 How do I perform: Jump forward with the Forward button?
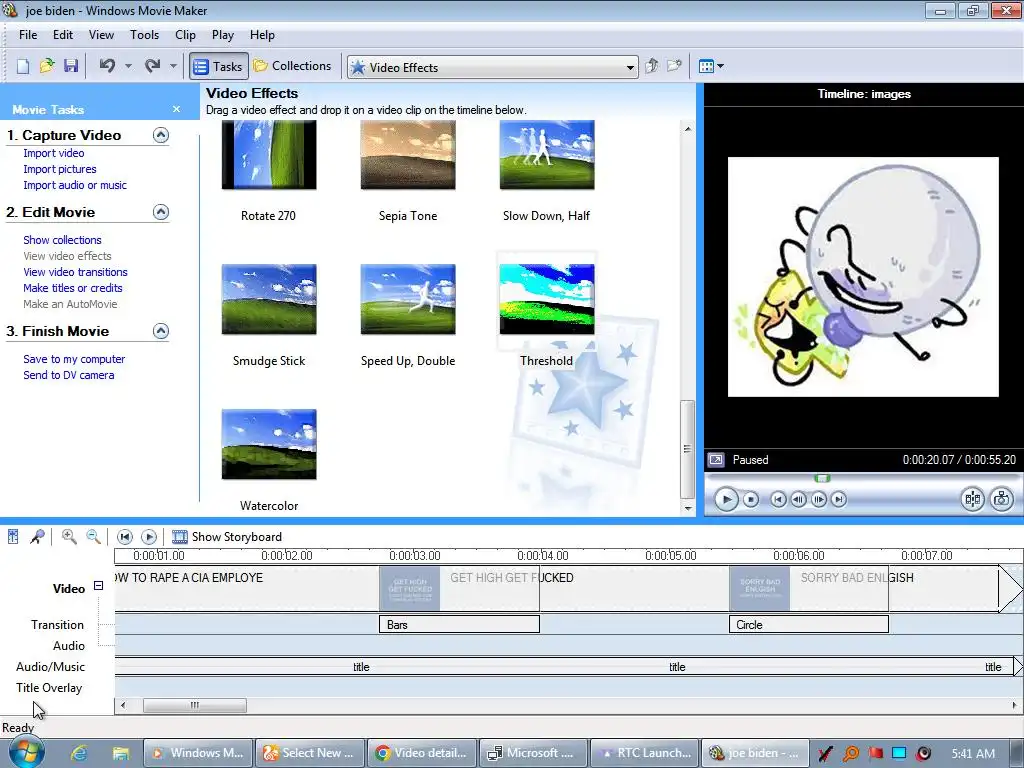coord(839,500)
